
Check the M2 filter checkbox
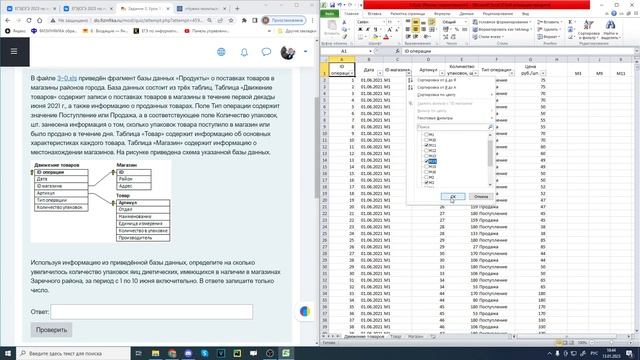click(x=426, y=178)
